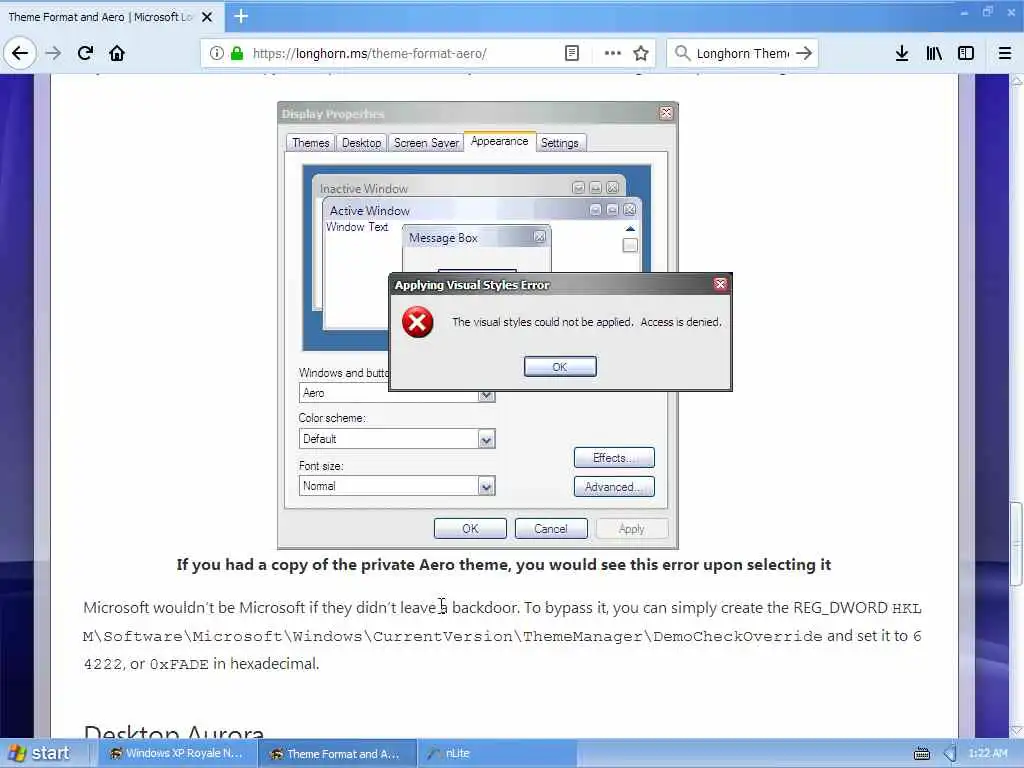Click Cancel in Display Properties
Image resolution: width=1024 pixels, height=768 pixels.
[551, 529]
